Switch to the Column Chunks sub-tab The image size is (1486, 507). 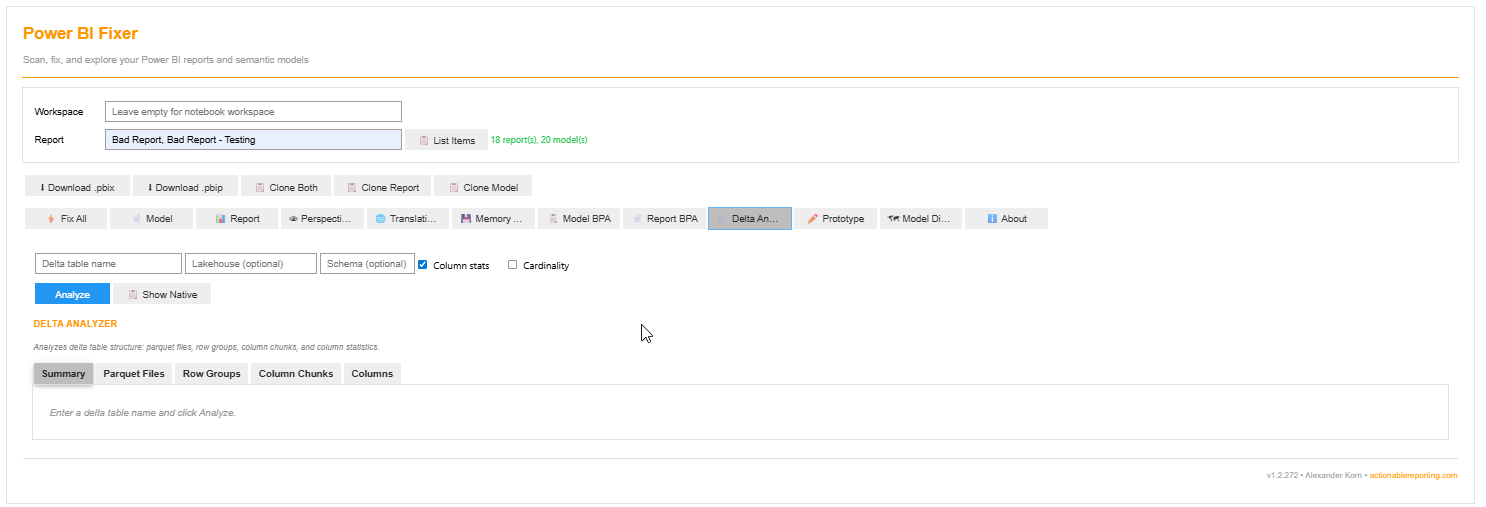(x=296, y=373)
